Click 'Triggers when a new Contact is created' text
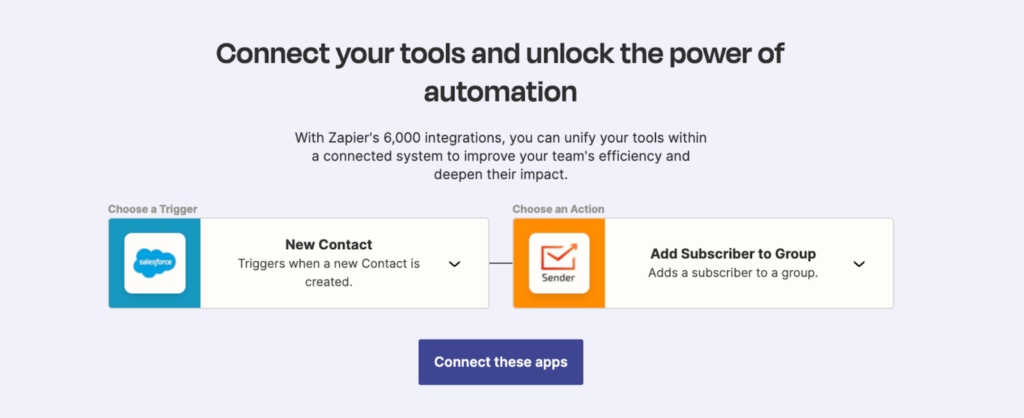This screenshot has height=418, width=1024. (328, 273)
